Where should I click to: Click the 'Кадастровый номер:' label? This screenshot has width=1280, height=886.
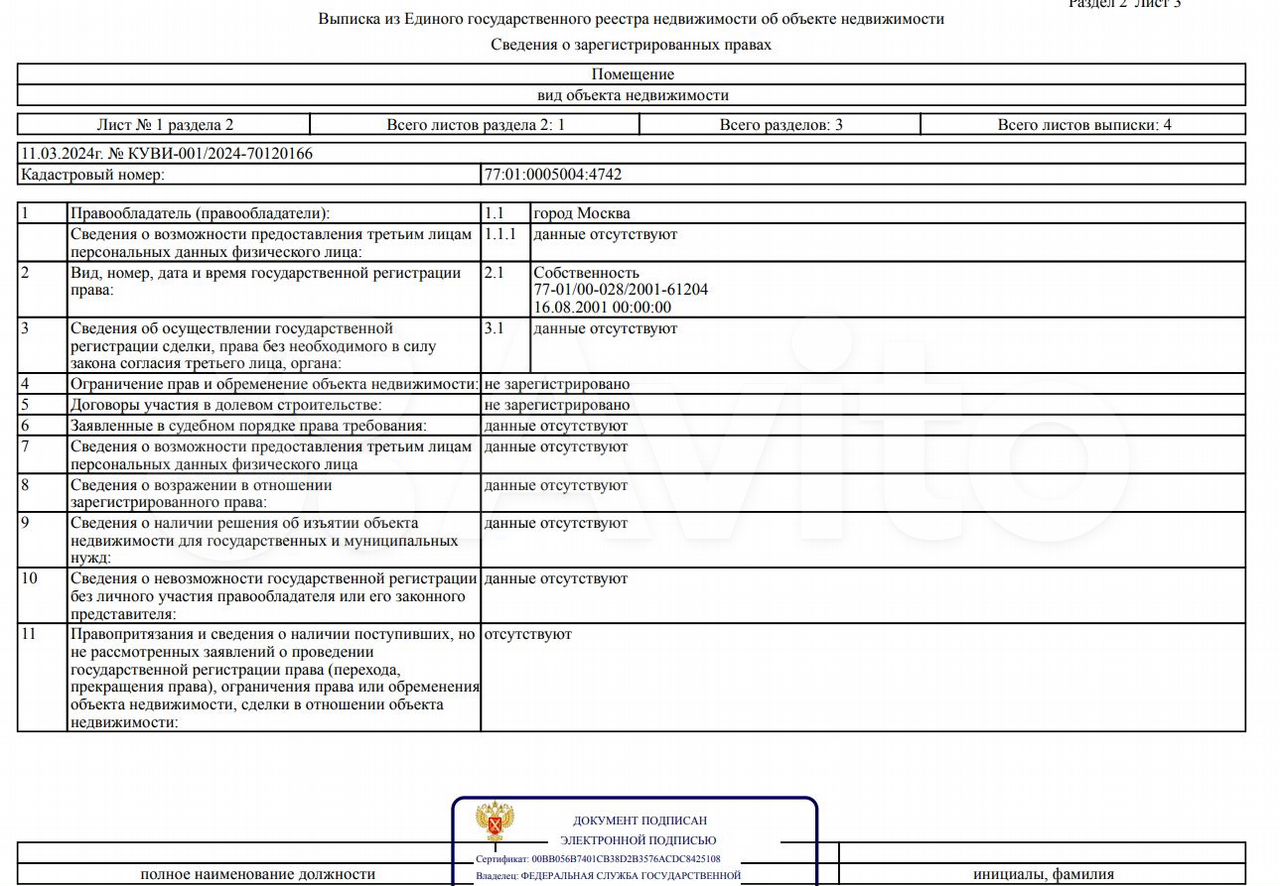(x=93, y=175)
